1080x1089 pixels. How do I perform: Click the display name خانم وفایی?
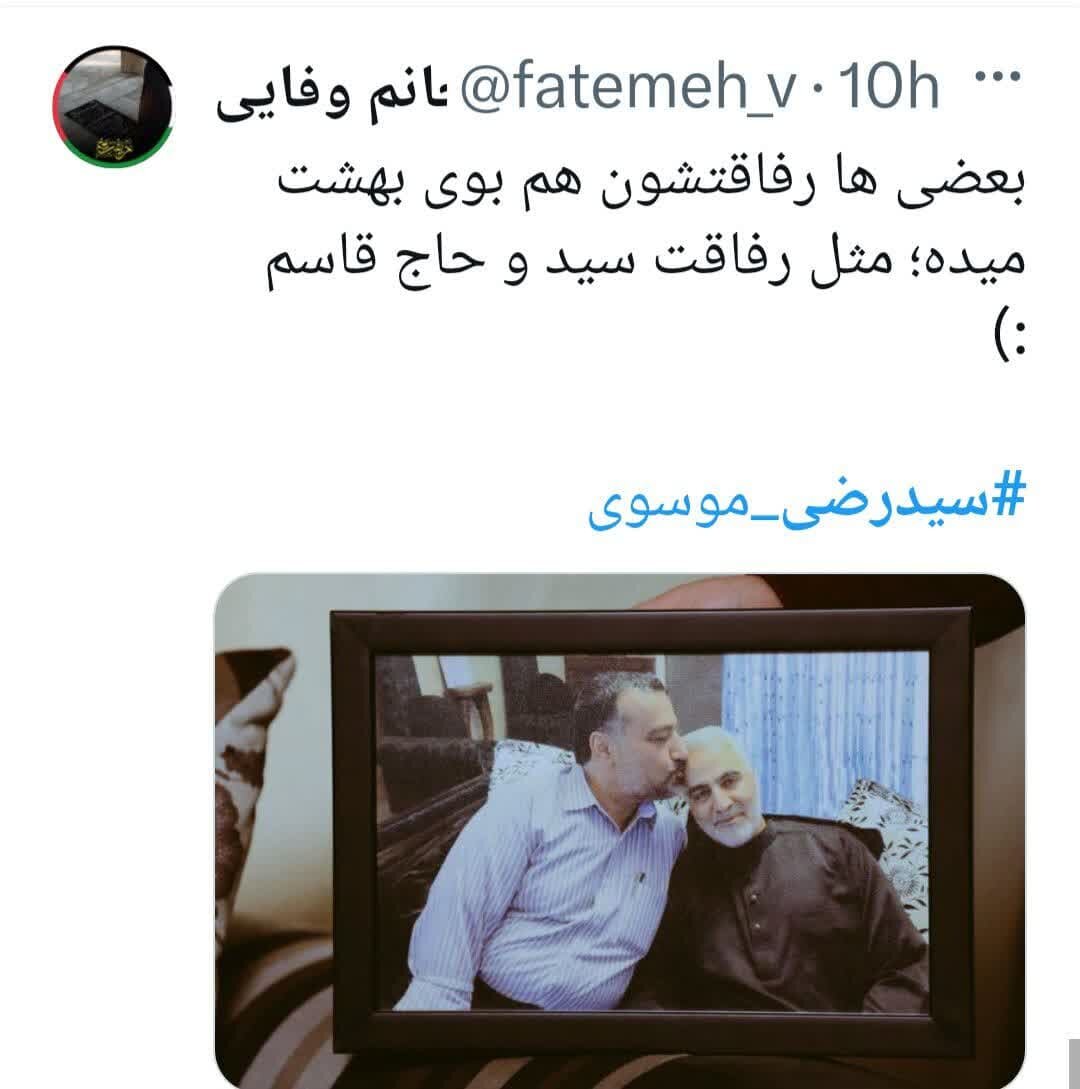pos(331,95)
